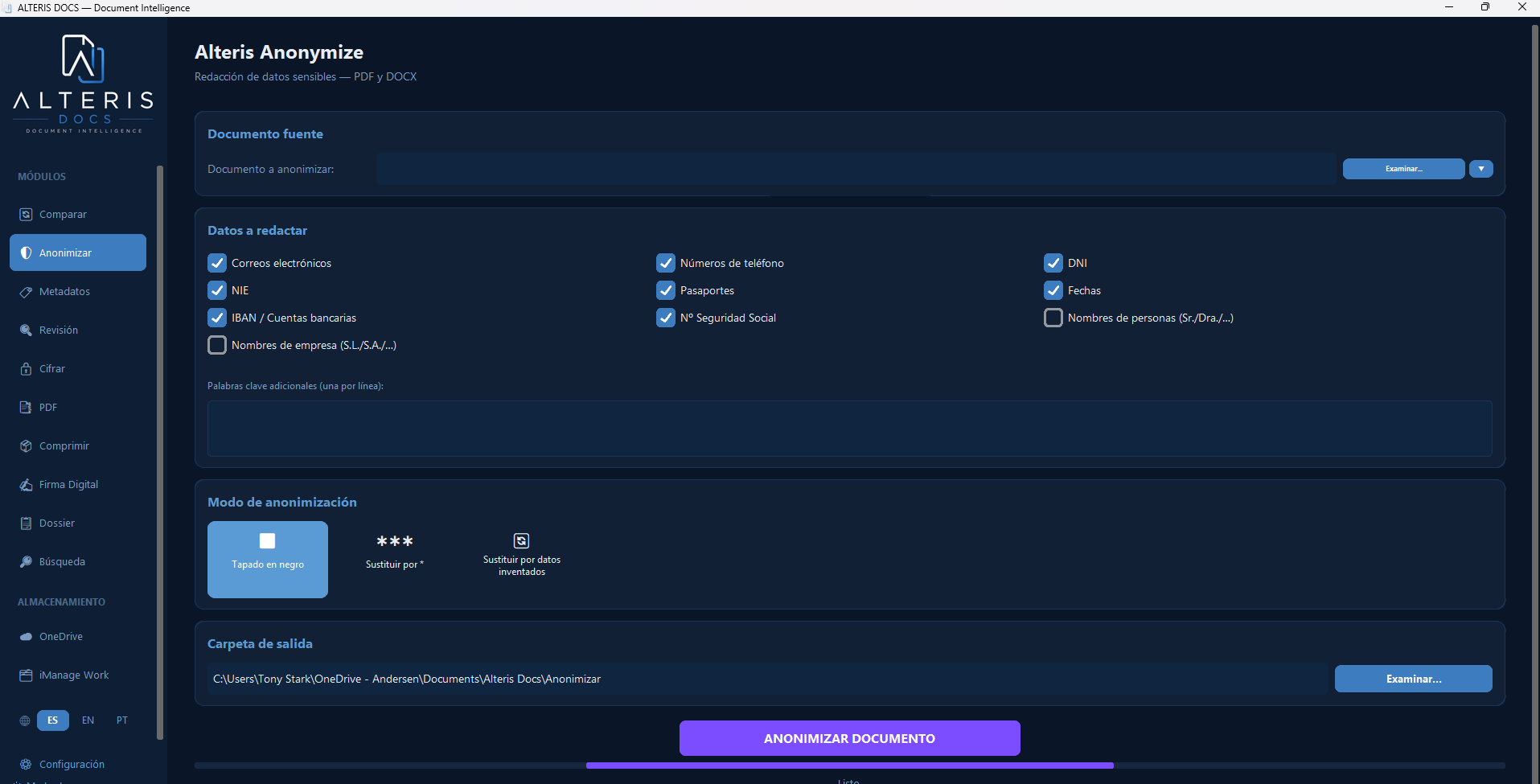
Task: Click the Comparar module icon
Action: (x=26, y=215)
